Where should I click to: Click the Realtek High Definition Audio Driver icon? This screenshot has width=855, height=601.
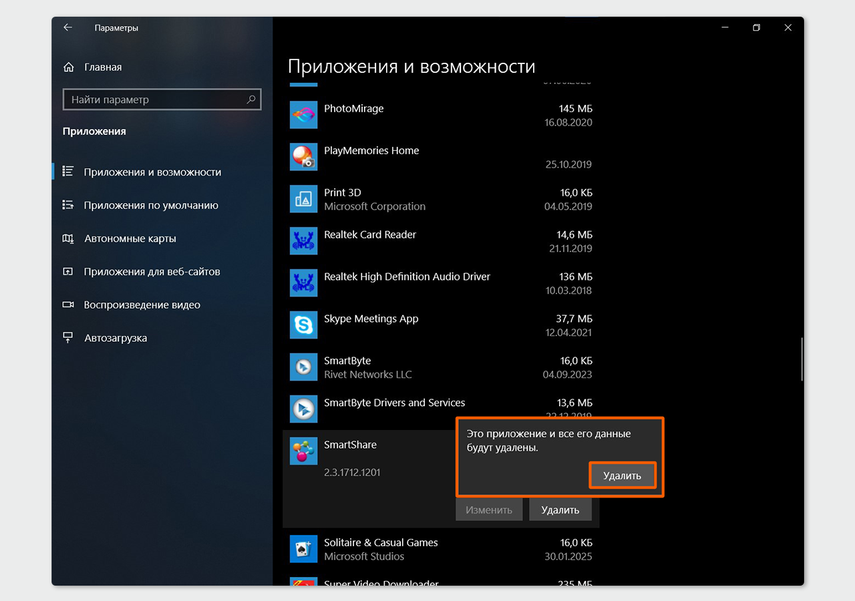coord(303,283)
